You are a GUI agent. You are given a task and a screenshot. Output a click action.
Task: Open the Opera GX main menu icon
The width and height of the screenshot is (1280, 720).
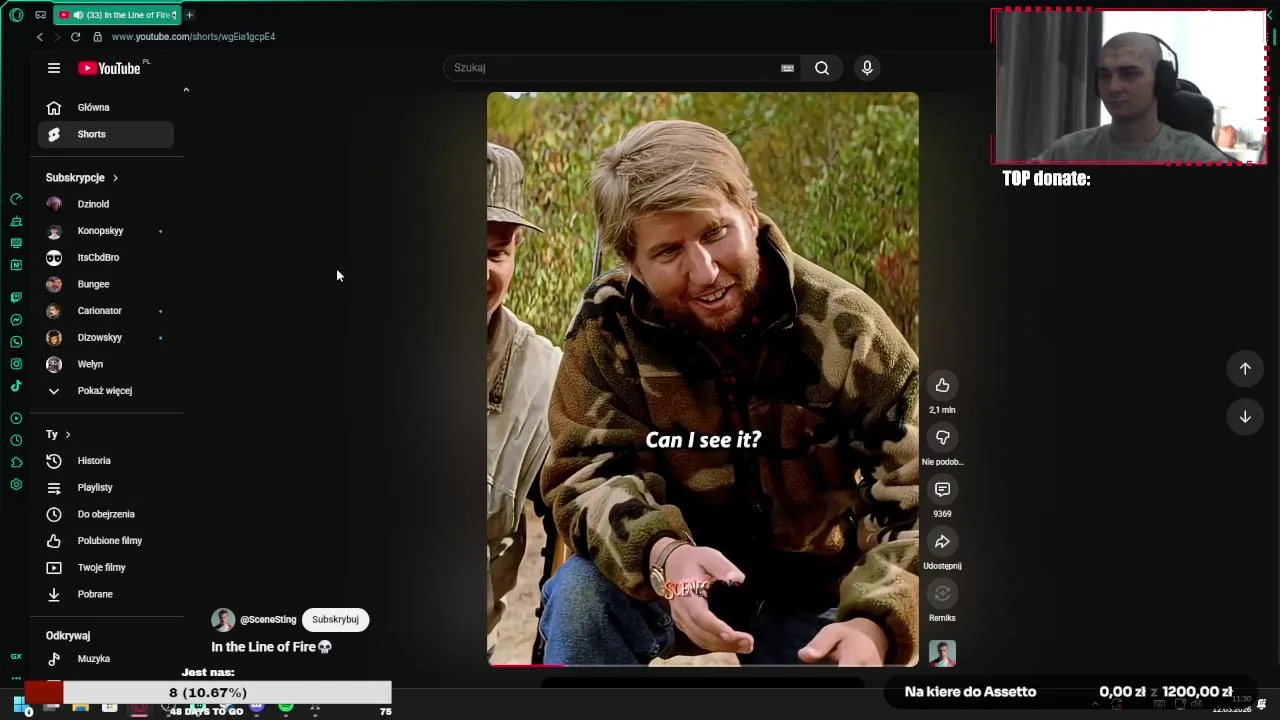(x=16, y=15)
